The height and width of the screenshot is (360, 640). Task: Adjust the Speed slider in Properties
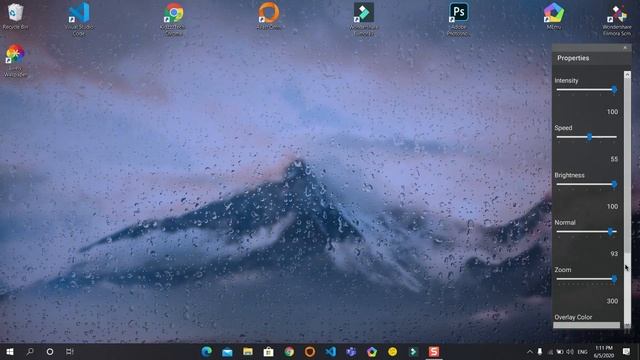pyautogui.click(x=587, y=137)
